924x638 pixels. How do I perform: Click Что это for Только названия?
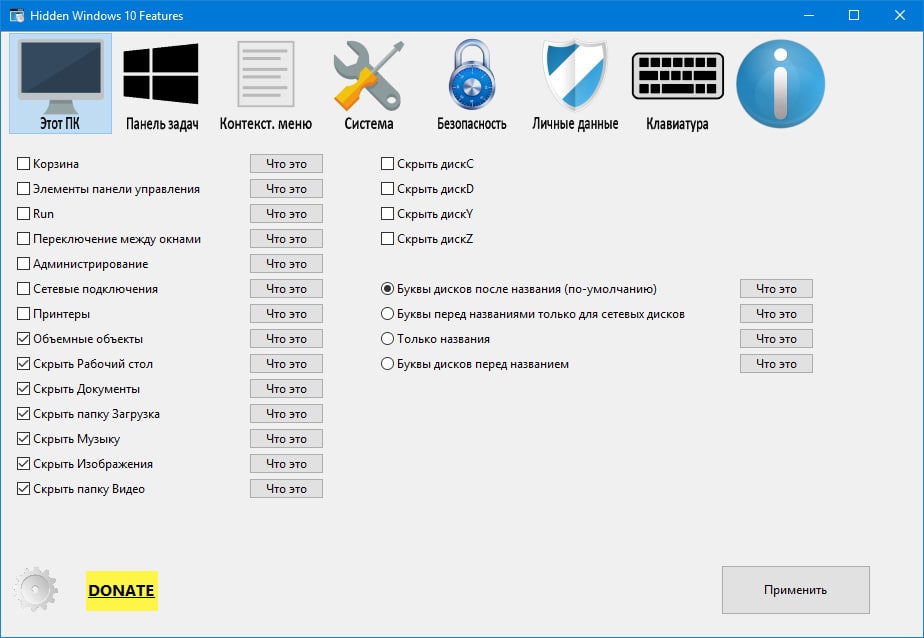click(776, 339)
